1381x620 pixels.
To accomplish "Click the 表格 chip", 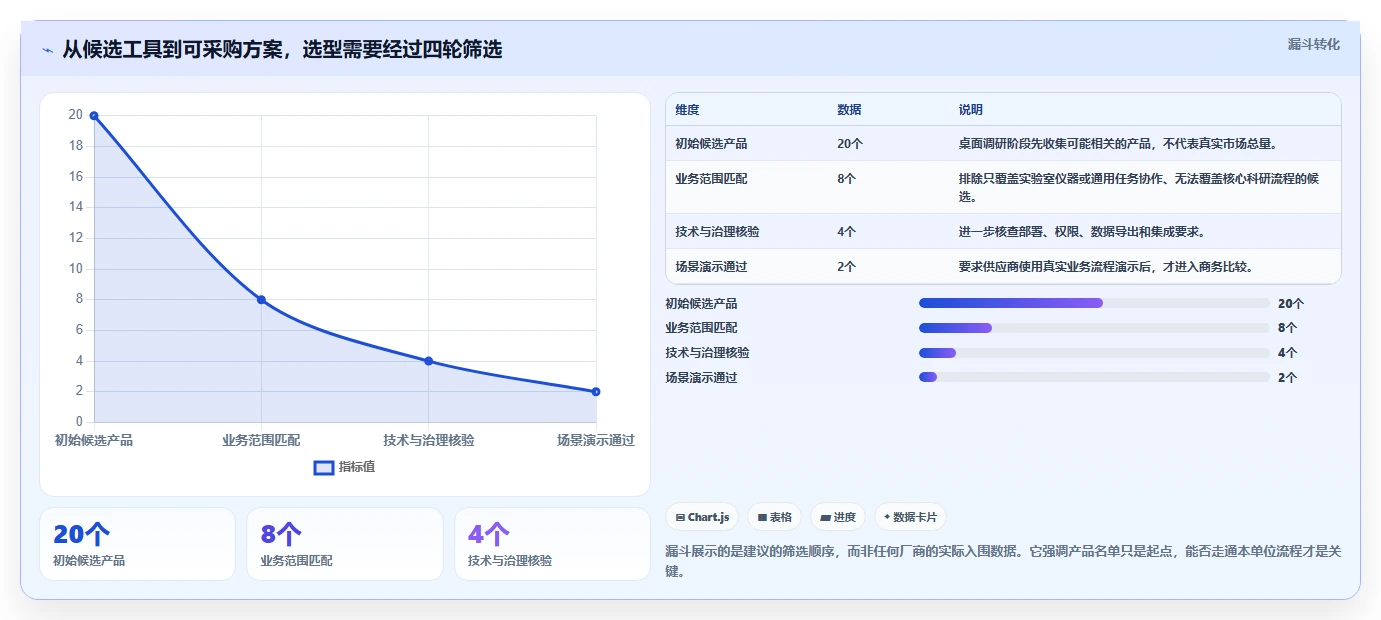I will coord(775,517).
